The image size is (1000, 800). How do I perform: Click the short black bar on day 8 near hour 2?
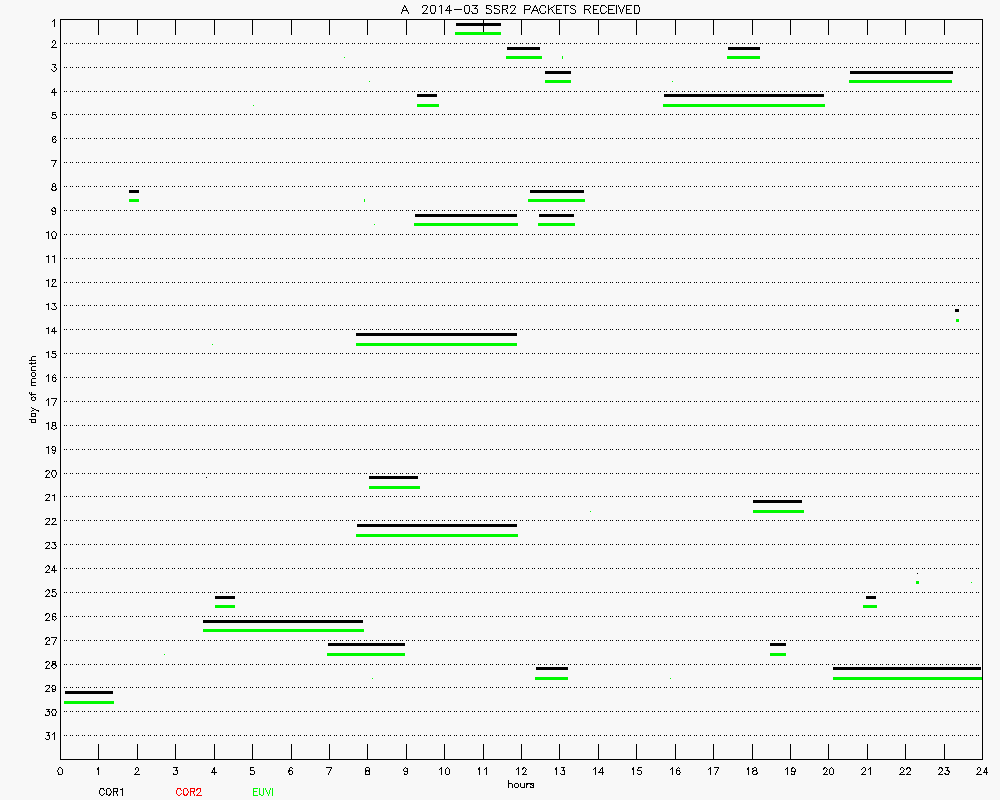(134, 191)
